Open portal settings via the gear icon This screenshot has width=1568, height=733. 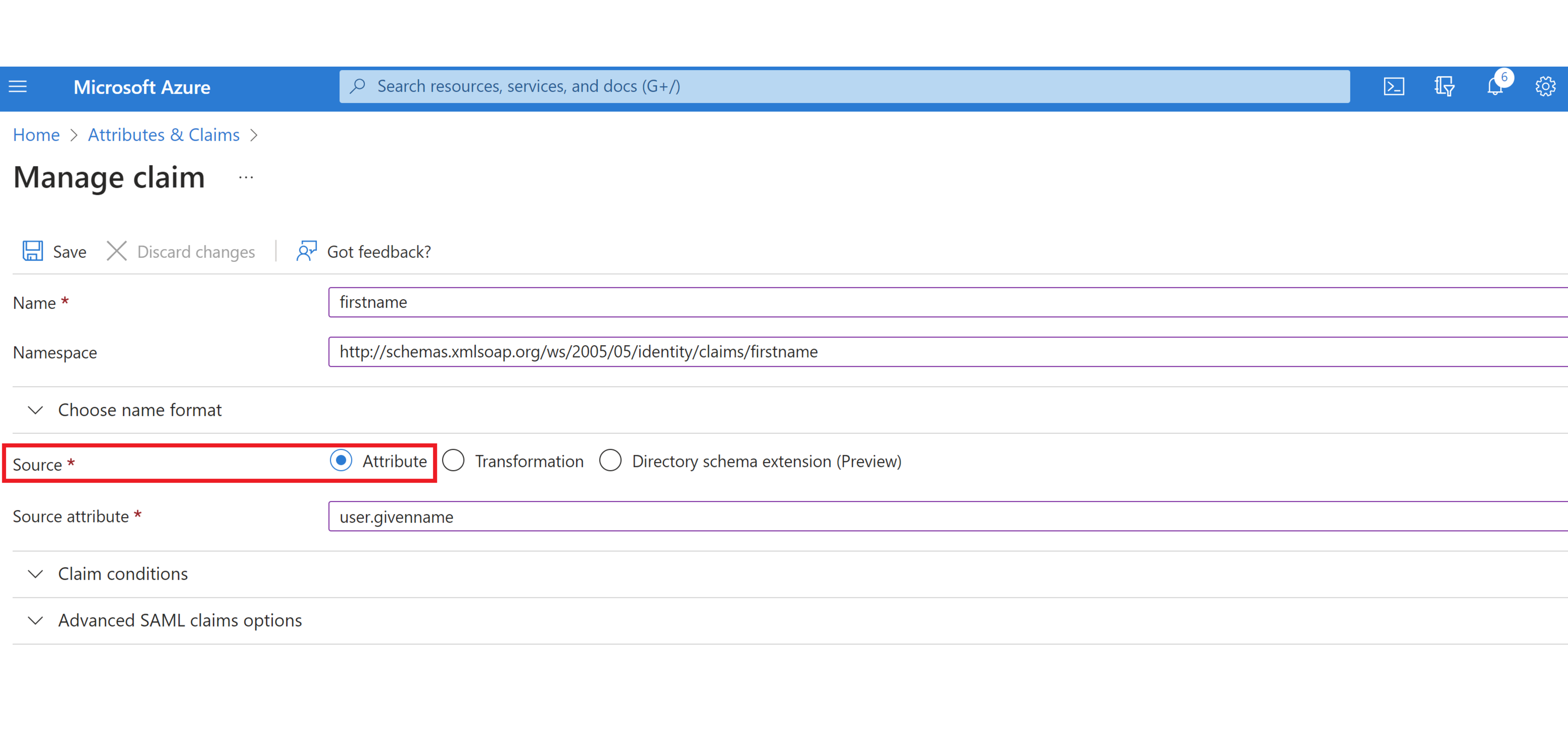point(1546,87)
